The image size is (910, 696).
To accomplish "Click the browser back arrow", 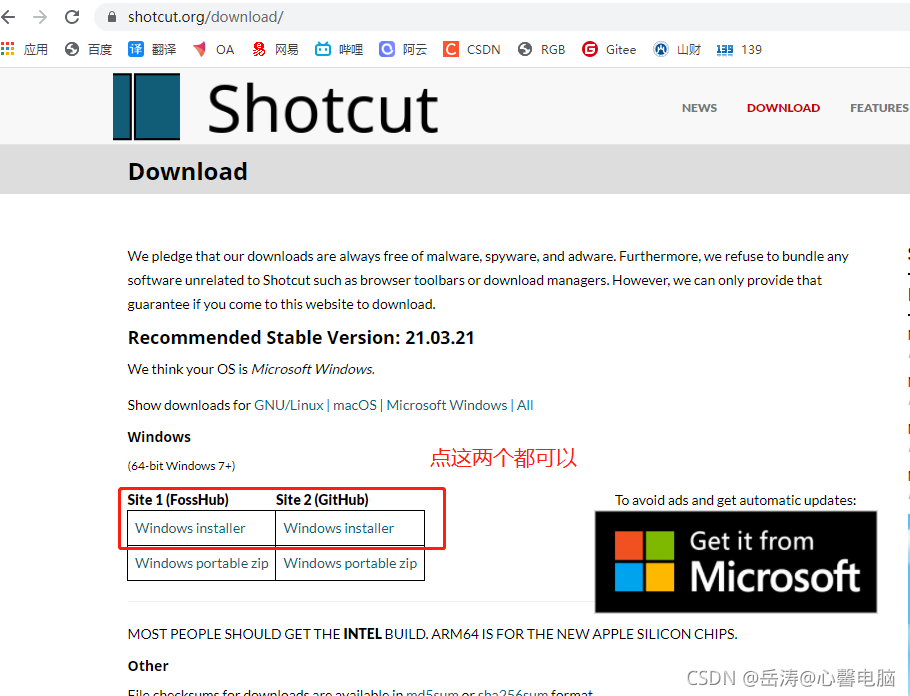I will 8,17.
